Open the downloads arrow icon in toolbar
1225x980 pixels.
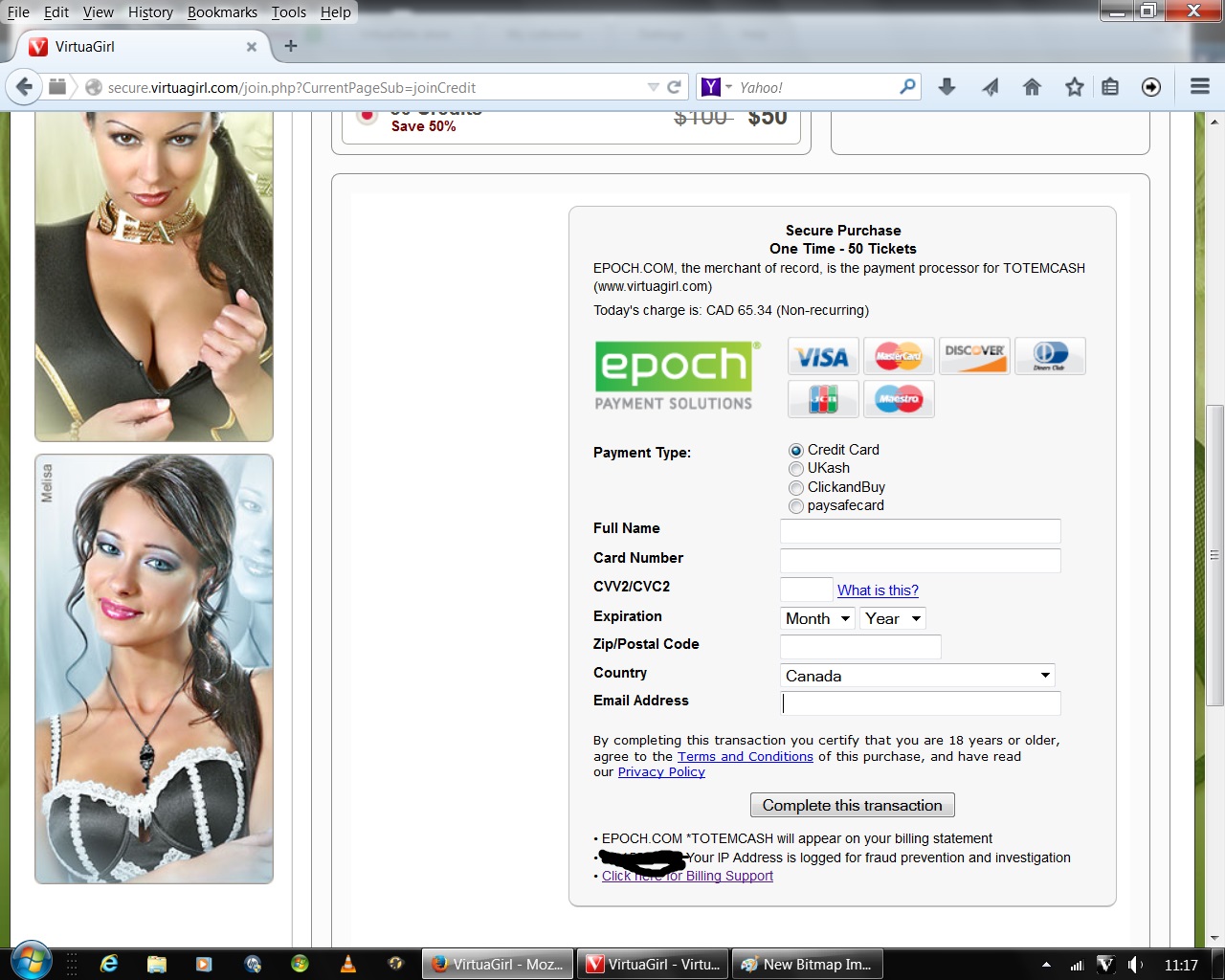[947, 87]
